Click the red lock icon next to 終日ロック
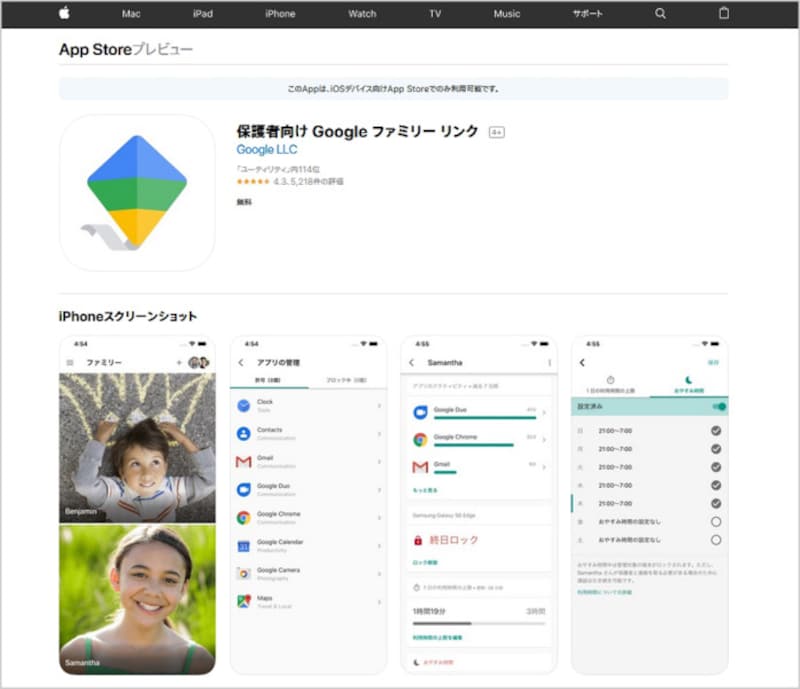Viewport: 800px width, 689px height. [417, 540]
